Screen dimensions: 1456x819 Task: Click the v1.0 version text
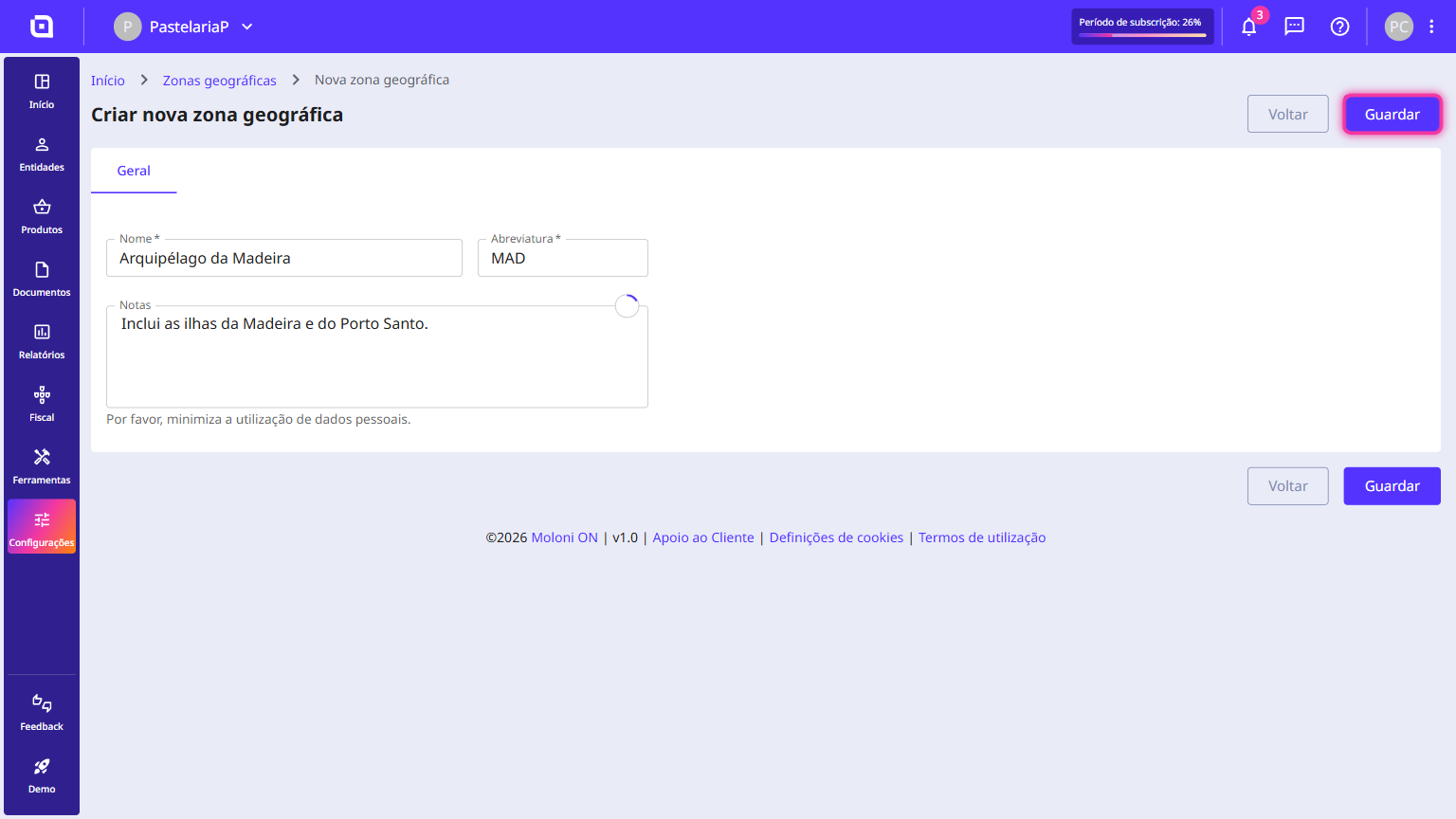click(626, 537)
